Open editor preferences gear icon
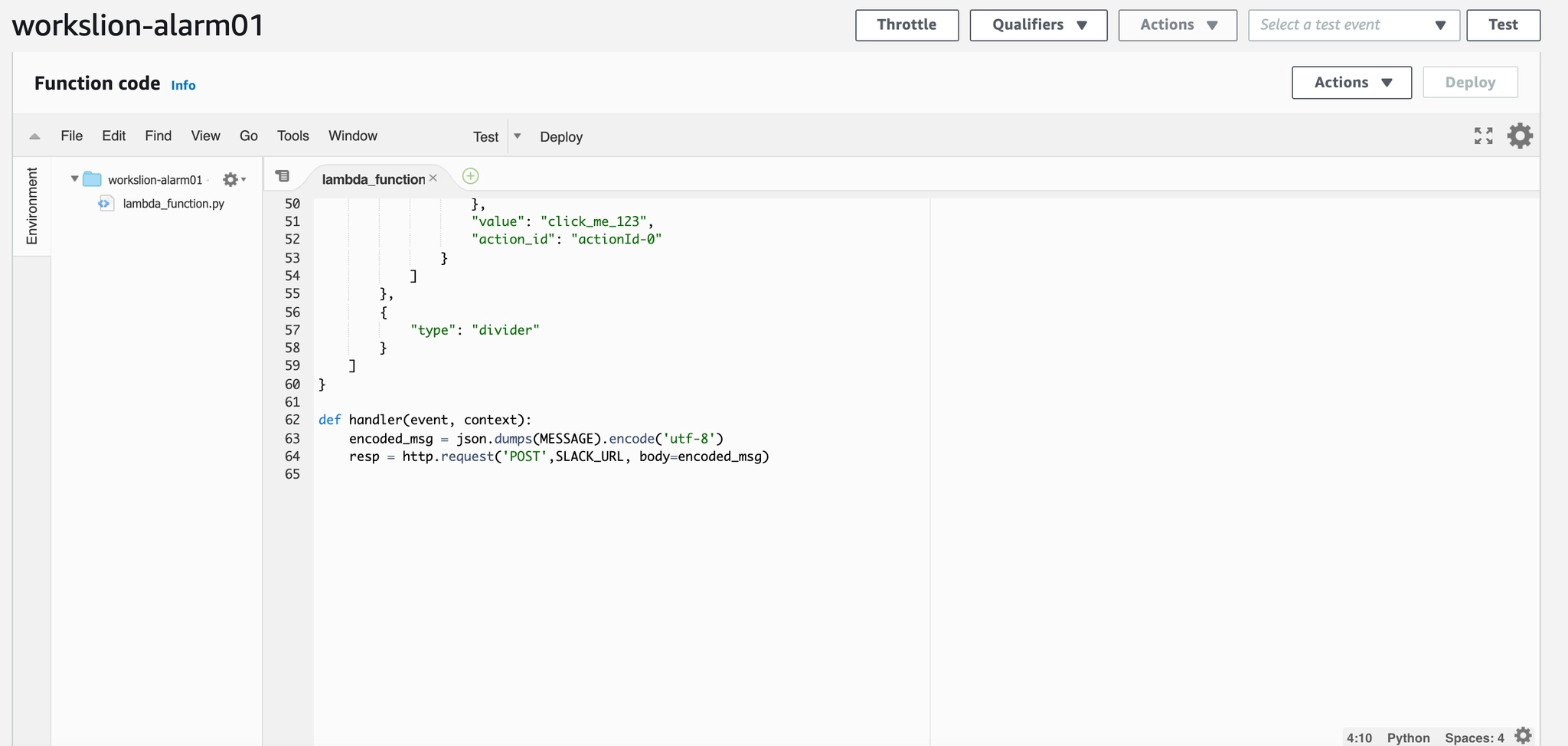The width and height of the screenshot is (1568, 746). coord(1520,136)
